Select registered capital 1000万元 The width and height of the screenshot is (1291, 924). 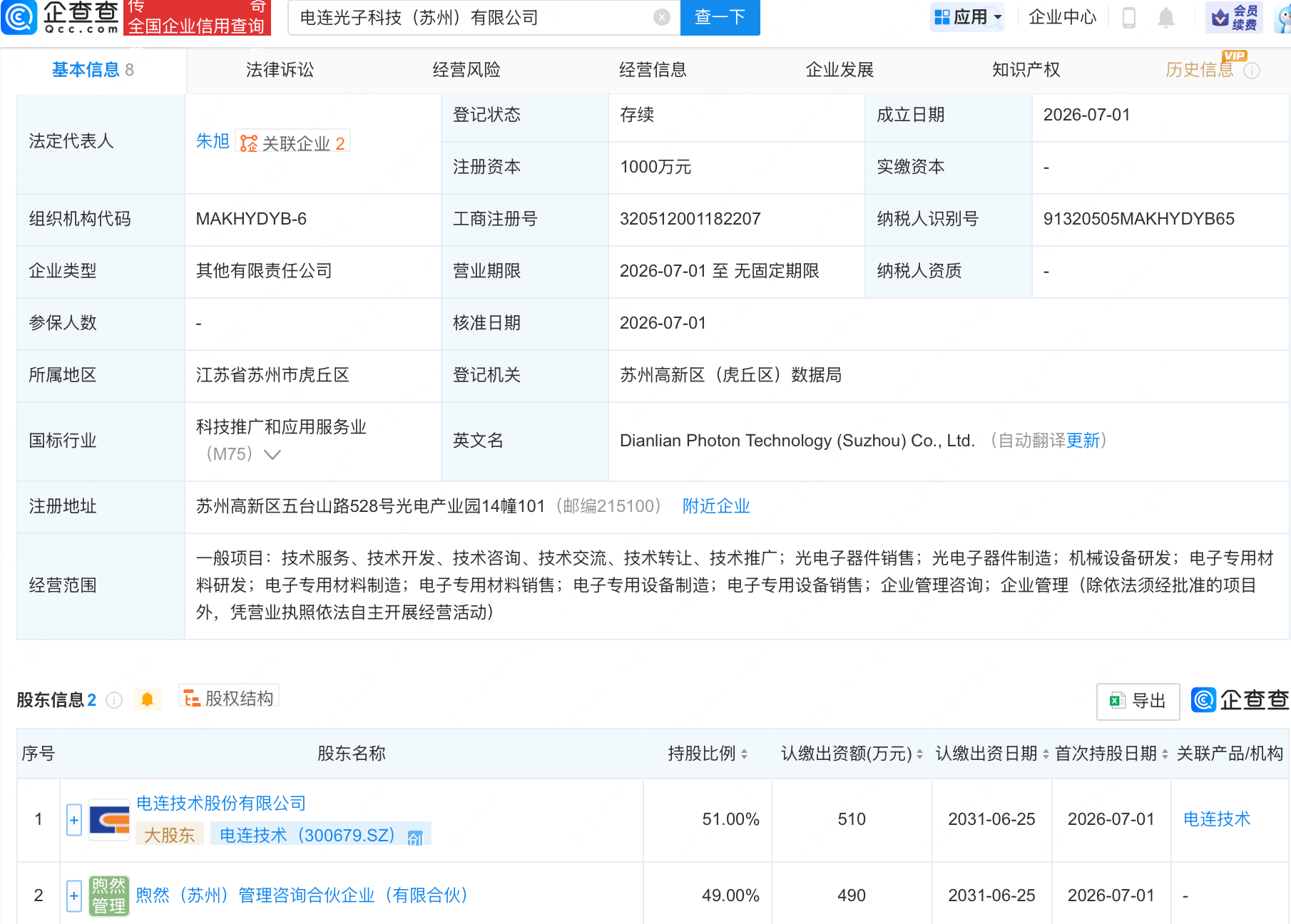[655, 167]
